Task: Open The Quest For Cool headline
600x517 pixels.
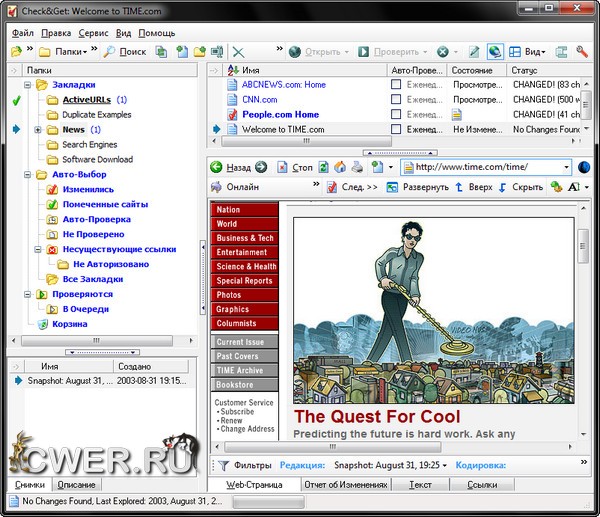Action: [377, 417]
